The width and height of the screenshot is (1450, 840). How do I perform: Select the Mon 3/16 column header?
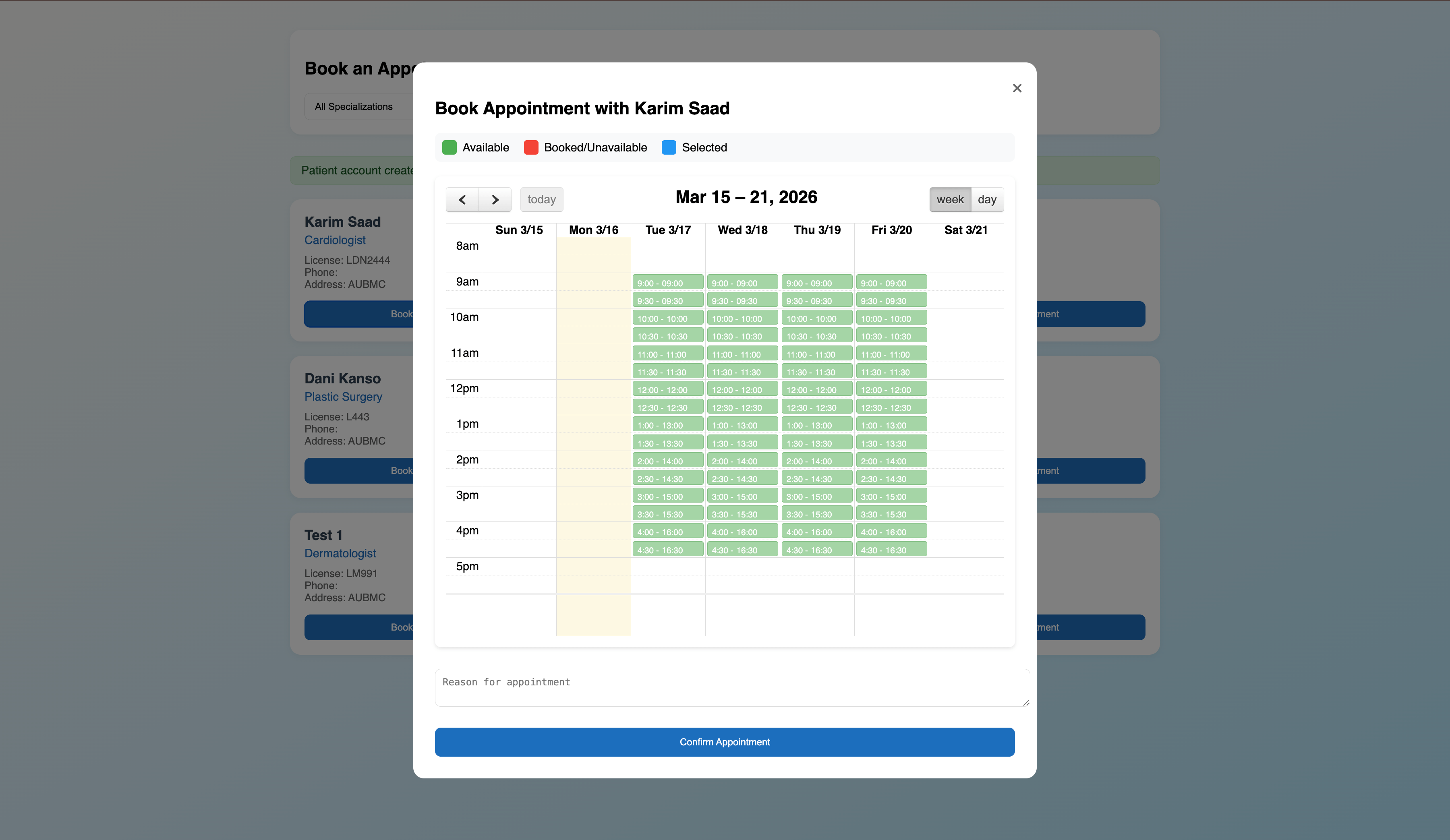pos(593,230)
